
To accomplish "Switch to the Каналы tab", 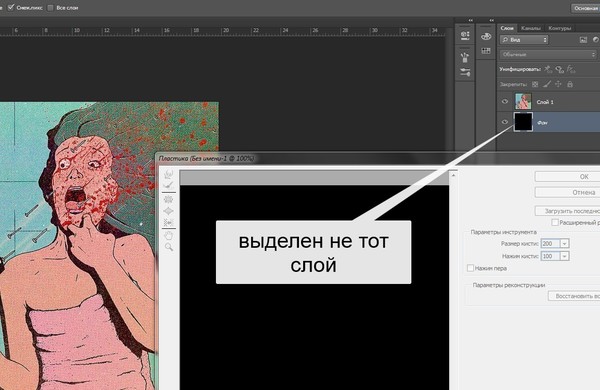I will point(531,28).
